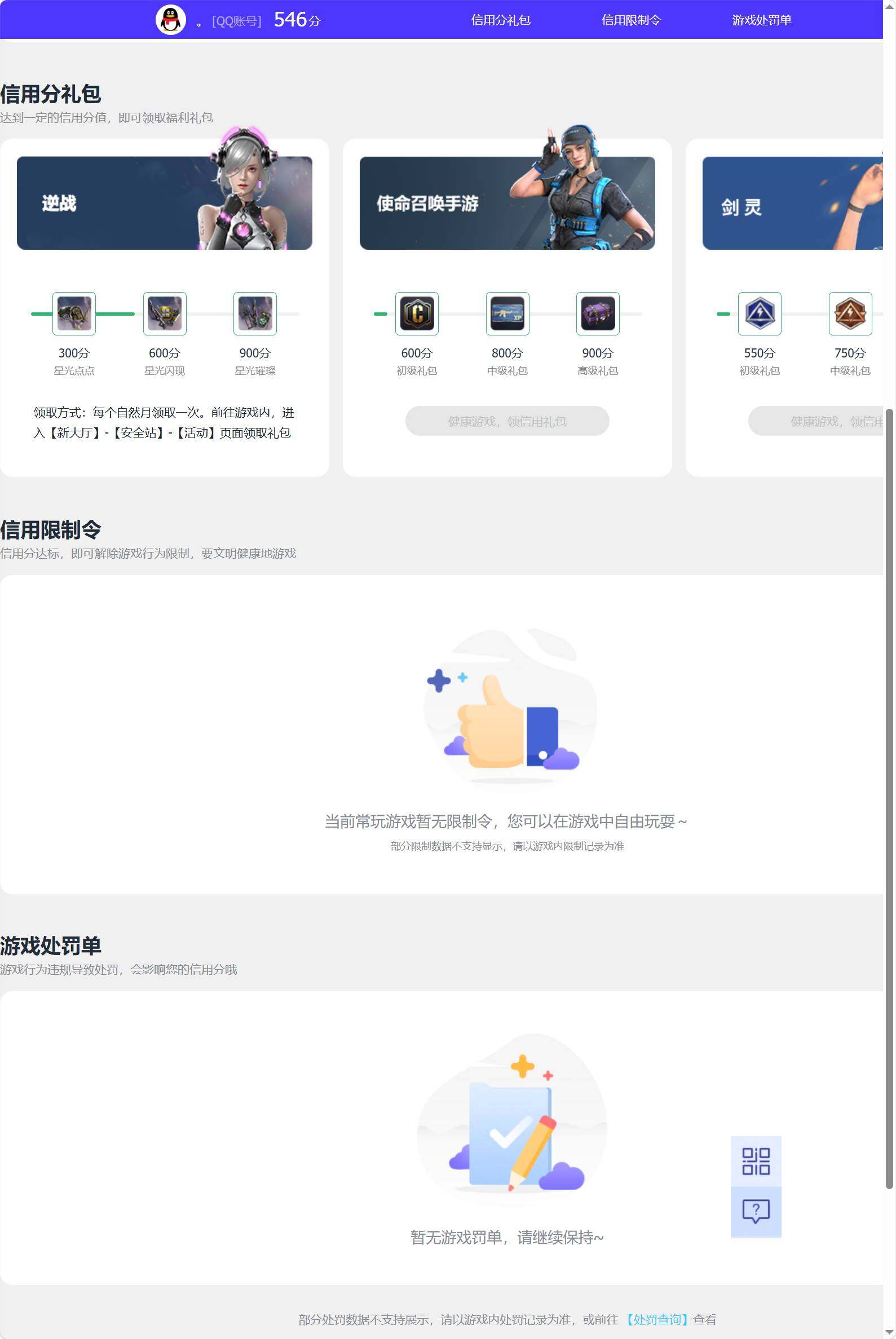Open the 游戏处罚单 nav tab
Viewport: 896px width, 1339px height.
pos(761,20)
